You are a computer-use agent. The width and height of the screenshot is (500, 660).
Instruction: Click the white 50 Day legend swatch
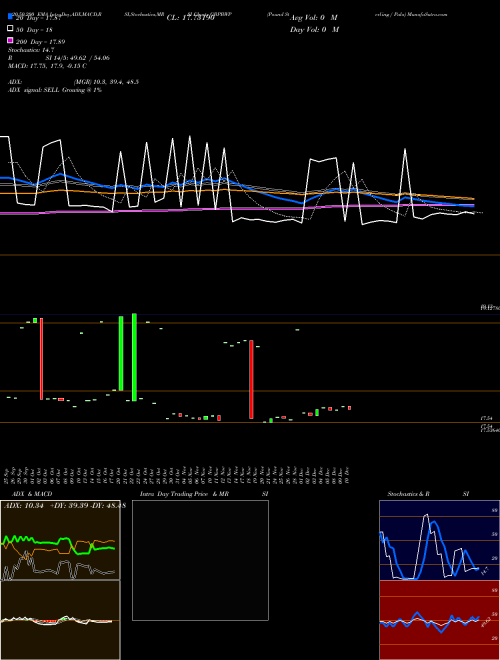pos(10,29)
